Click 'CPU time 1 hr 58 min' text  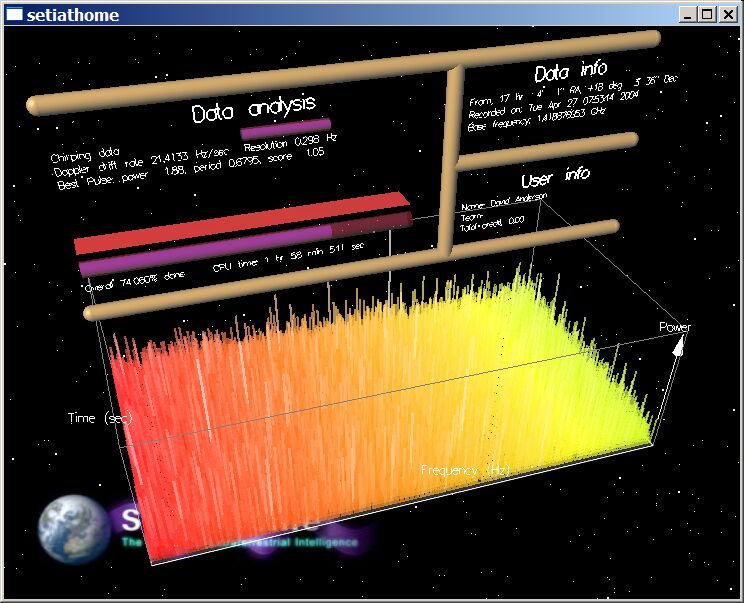(x=288, y=257)
